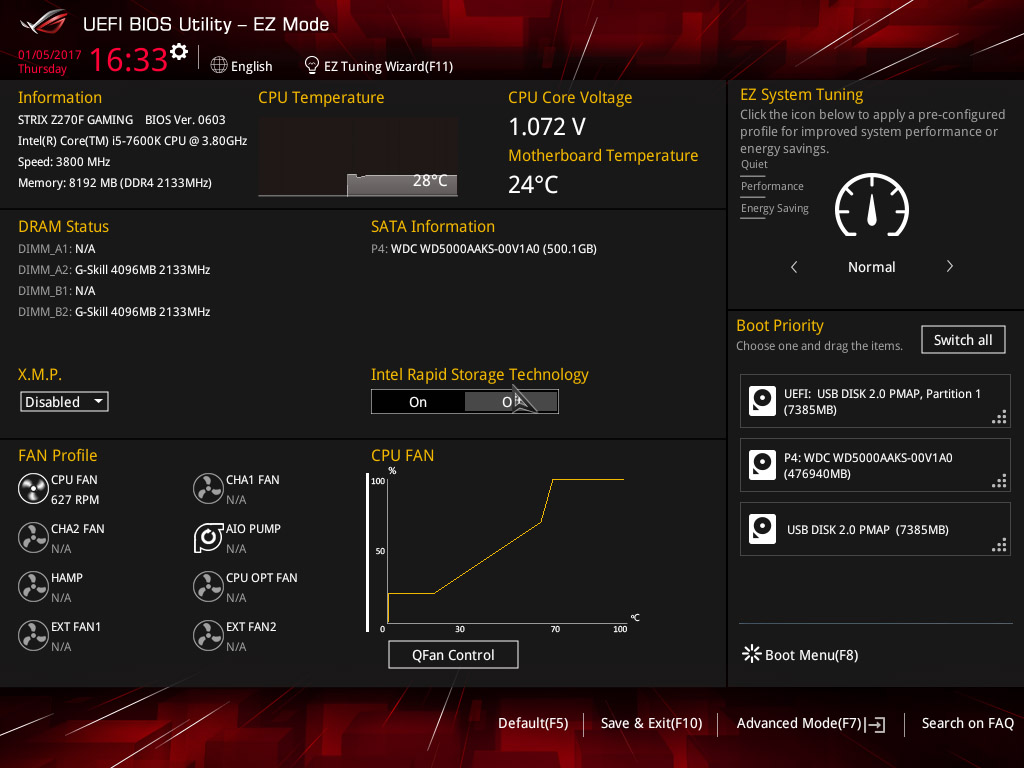Click Save & Exit(F10)
The height and width of the screenshot is (768, 1024).
651,724
